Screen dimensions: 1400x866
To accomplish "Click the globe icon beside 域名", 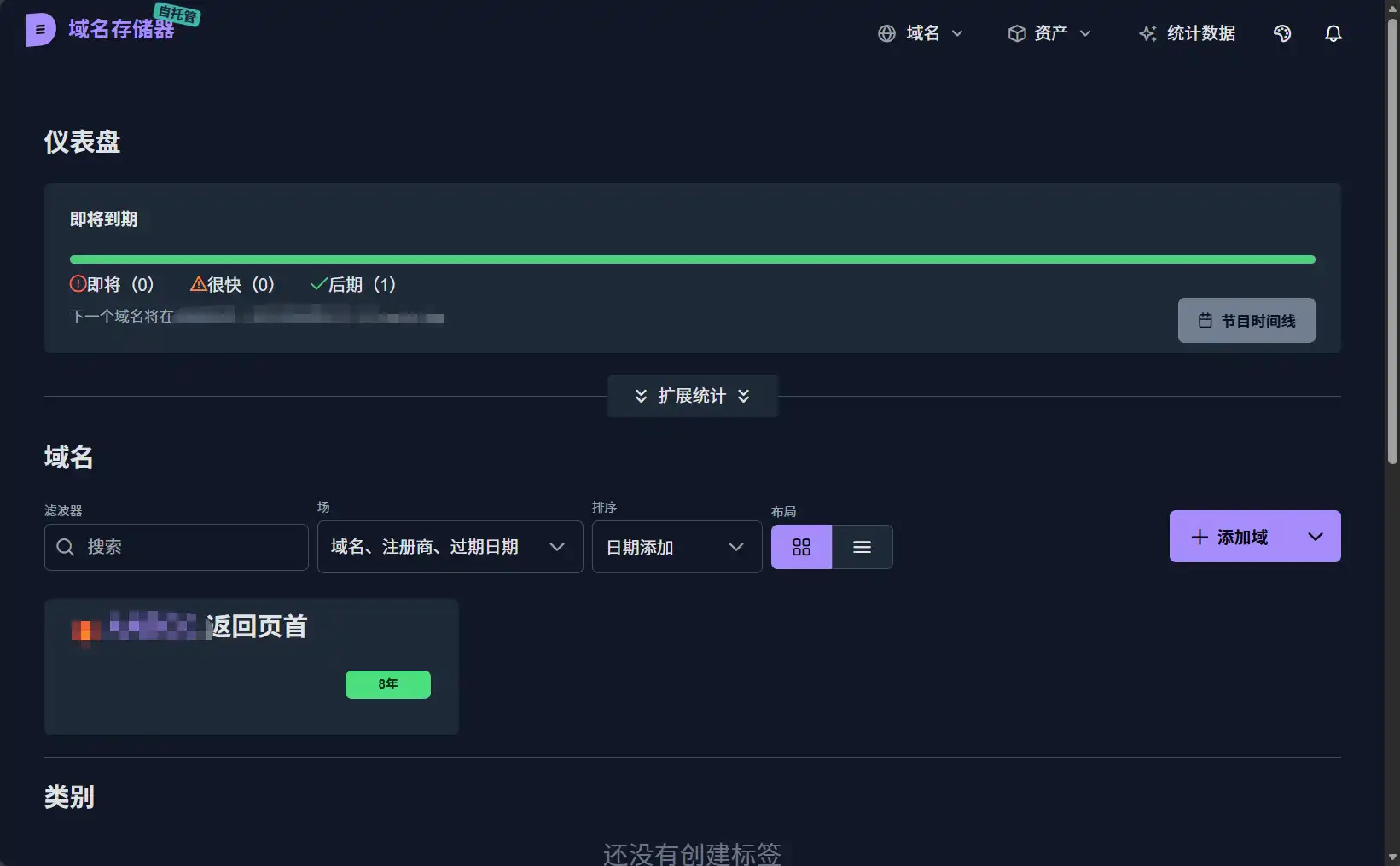I will pyautogui.click(x=886, y=33).
